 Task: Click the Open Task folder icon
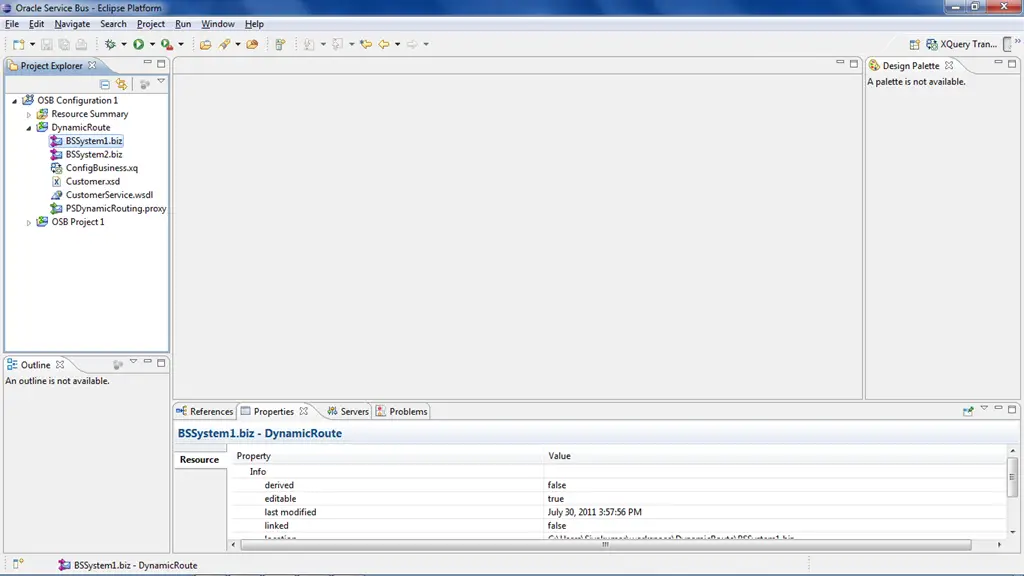[x=252, y=44]
